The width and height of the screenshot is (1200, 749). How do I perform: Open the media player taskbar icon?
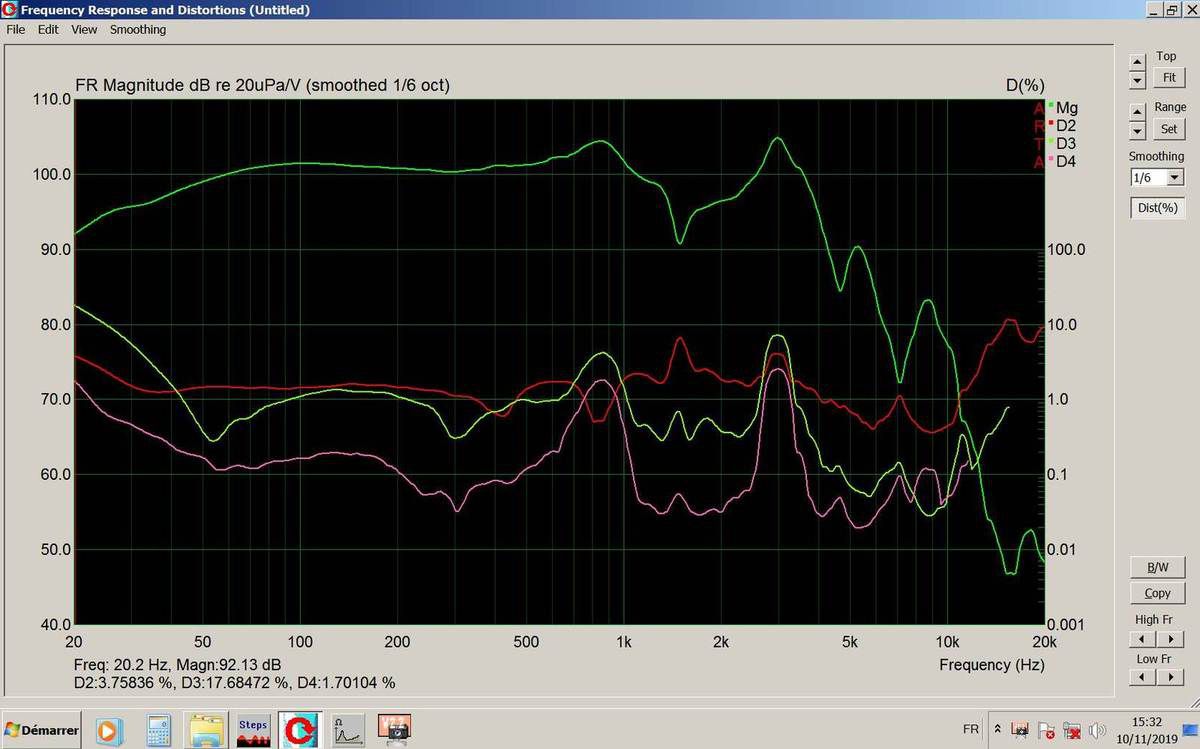coord(108,730)
